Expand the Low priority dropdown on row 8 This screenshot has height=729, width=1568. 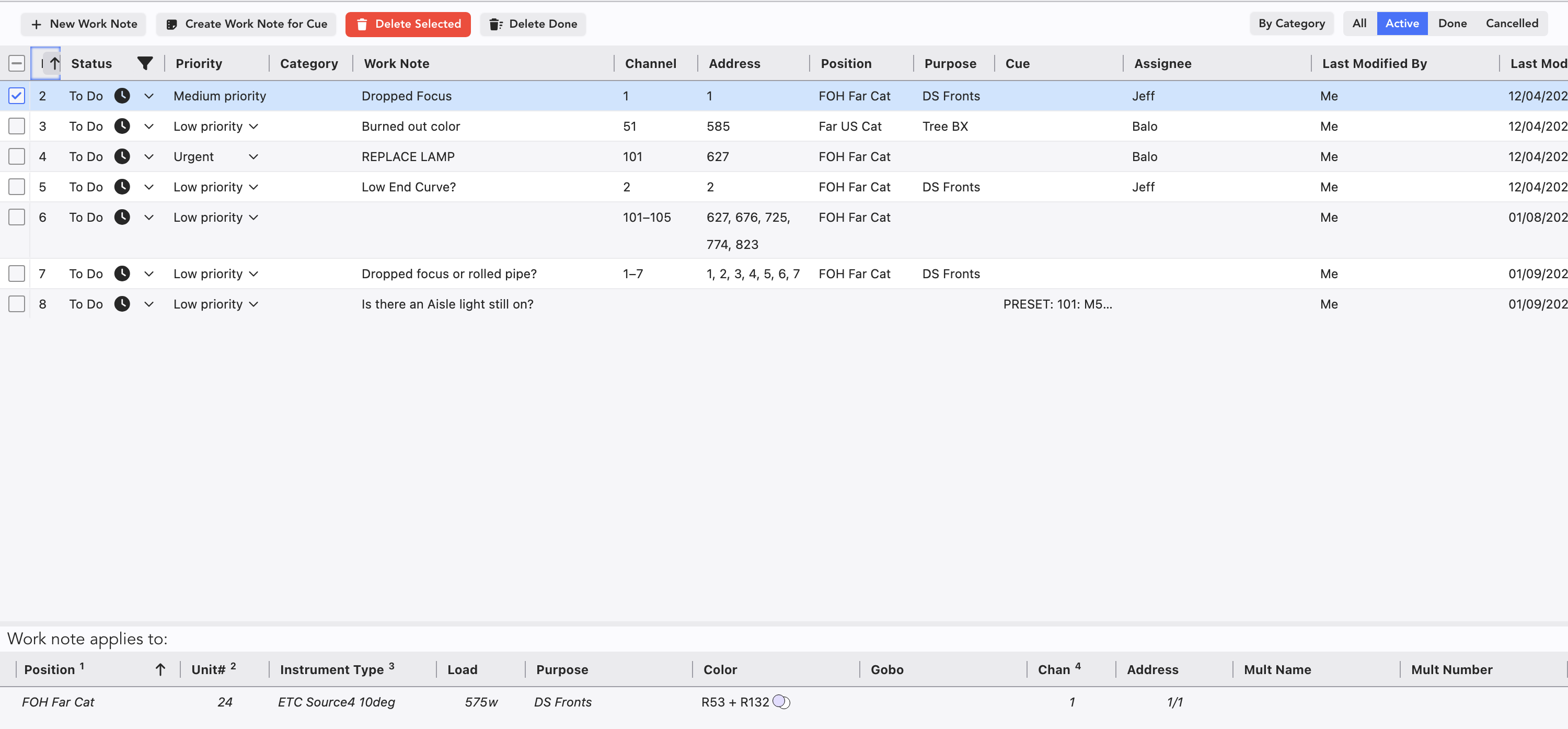(253, 304)
